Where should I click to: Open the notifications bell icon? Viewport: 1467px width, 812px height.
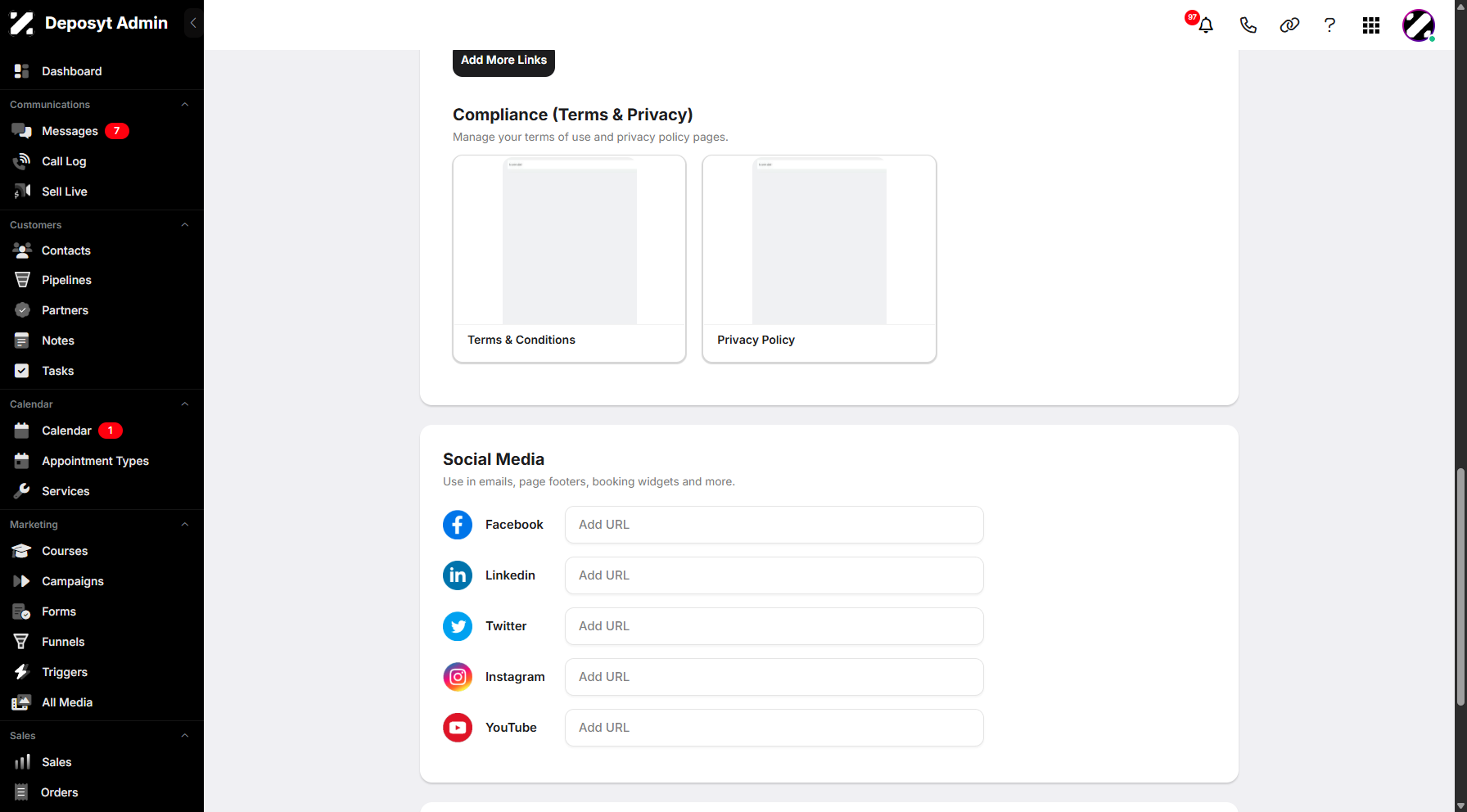click(1206, 25)
